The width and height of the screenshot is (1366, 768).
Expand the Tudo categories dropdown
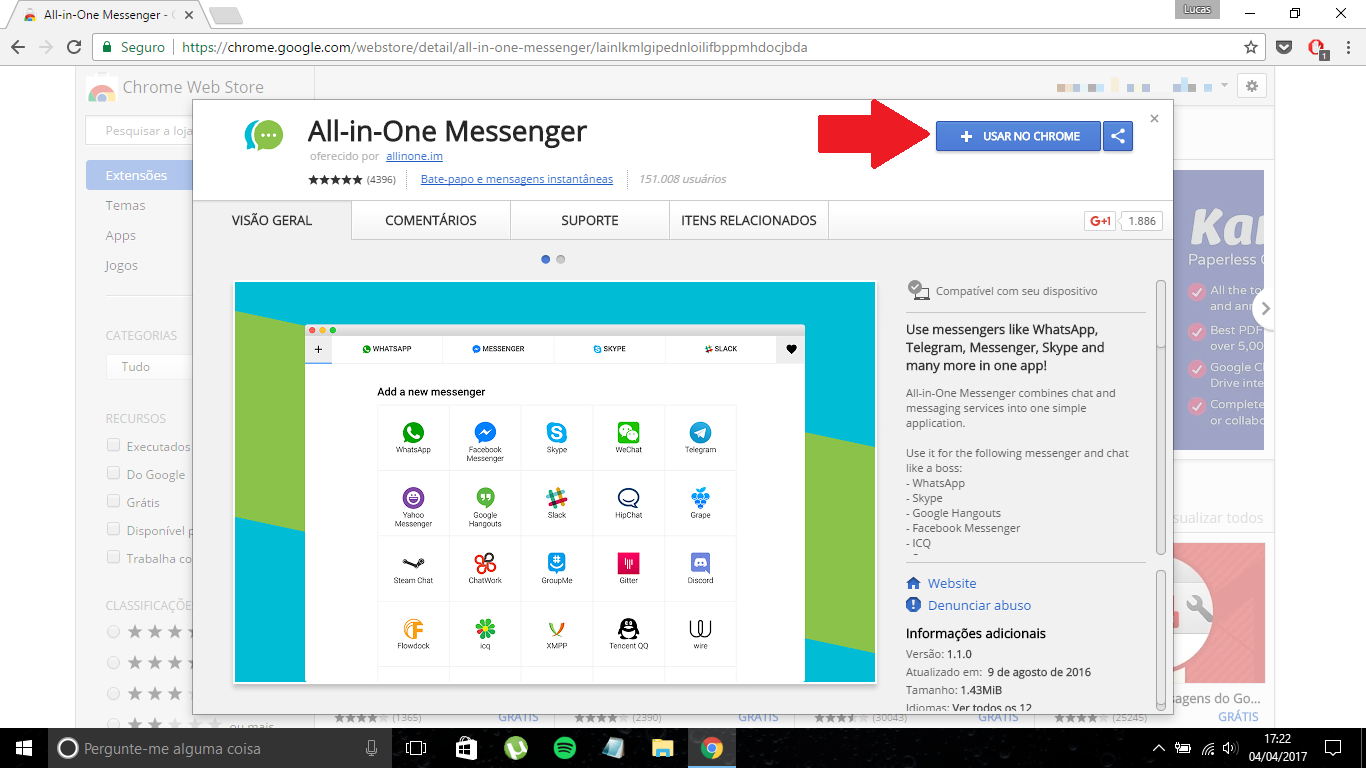[x=148, y=367]
